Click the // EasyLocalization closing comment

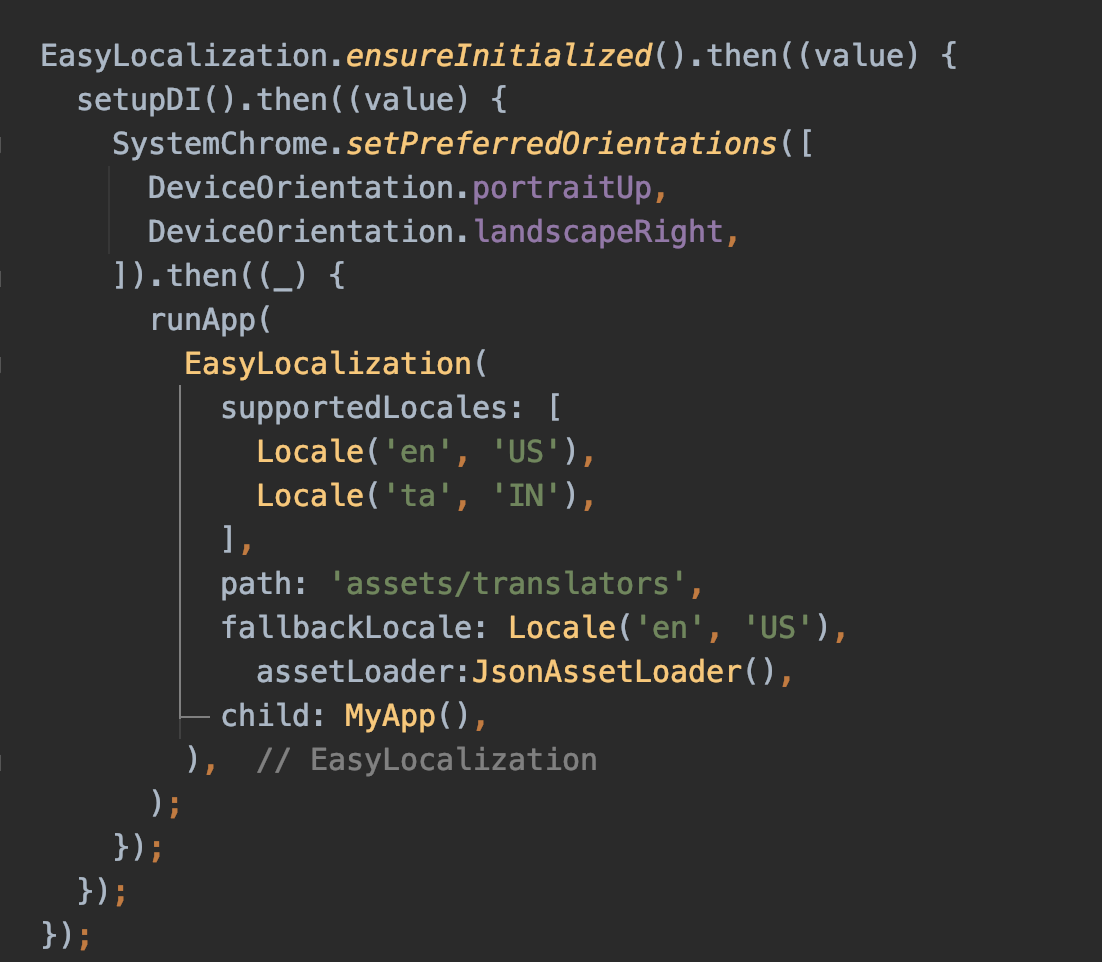pyautogui.click(x=427, y=760)
